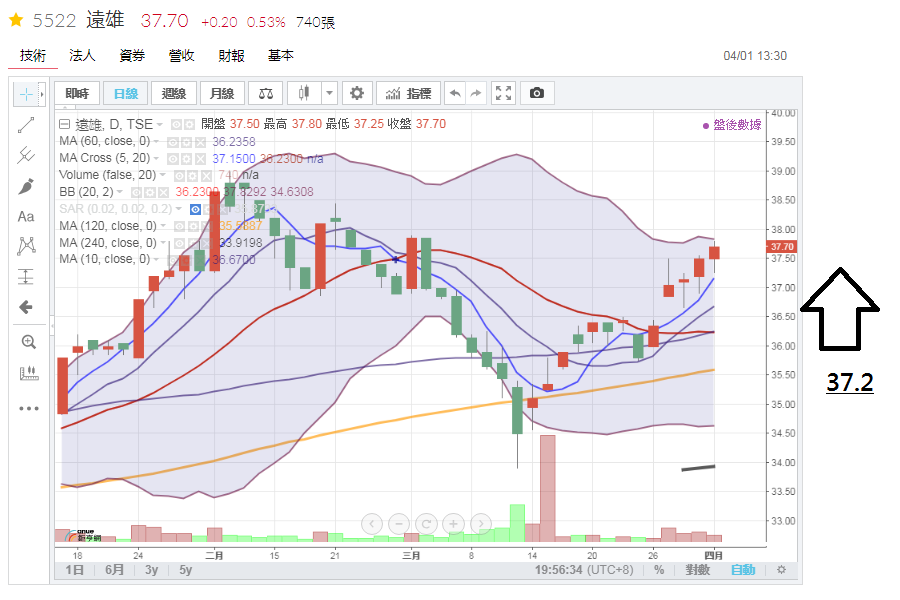
Task: Set range to 6月
Action: 114,570
